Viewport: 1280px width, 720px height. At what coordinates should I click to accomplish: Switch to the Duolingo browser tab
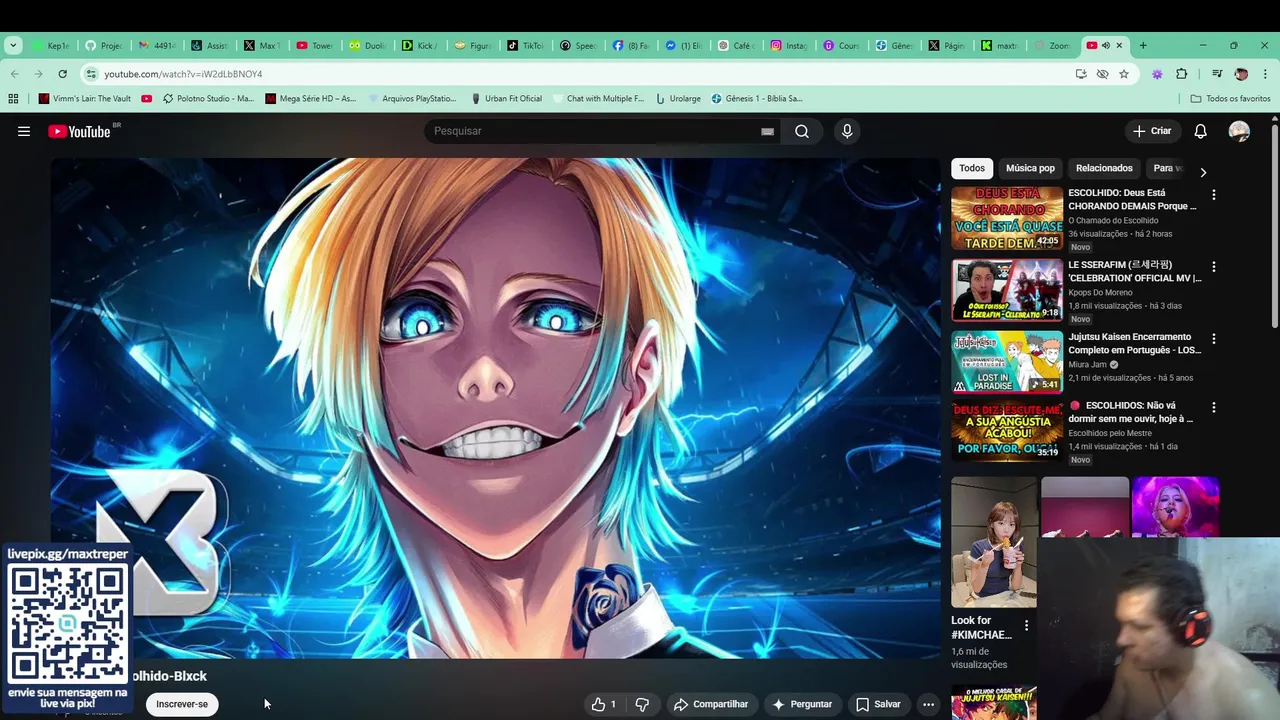(x=367, y=45)
